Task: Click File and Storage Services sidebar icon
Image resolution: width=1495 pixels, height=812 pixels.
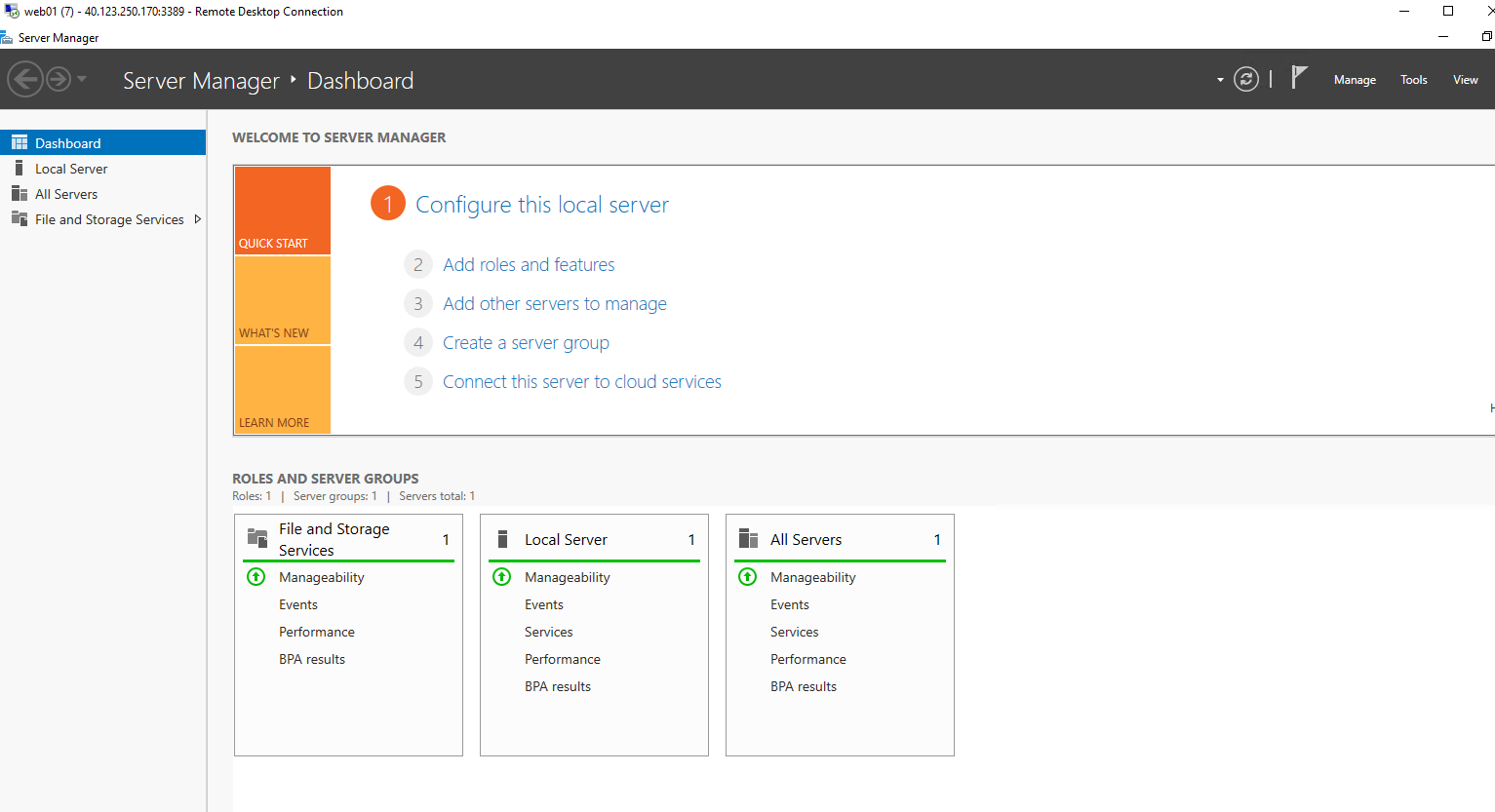Action: pos(20,218)
